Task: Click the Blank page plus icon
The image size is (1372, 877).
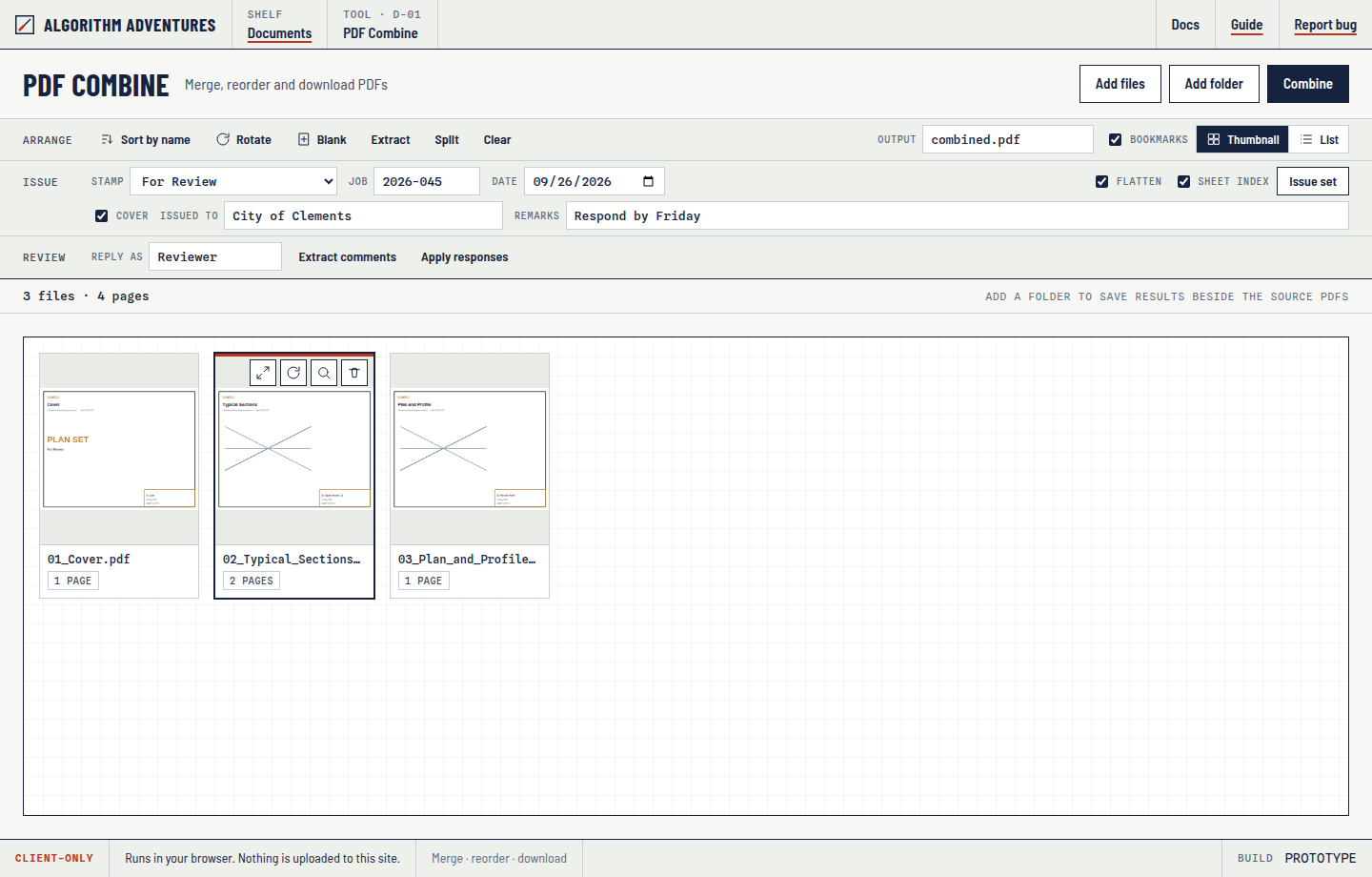Action: pyautogui.click(x=304, y=139)
